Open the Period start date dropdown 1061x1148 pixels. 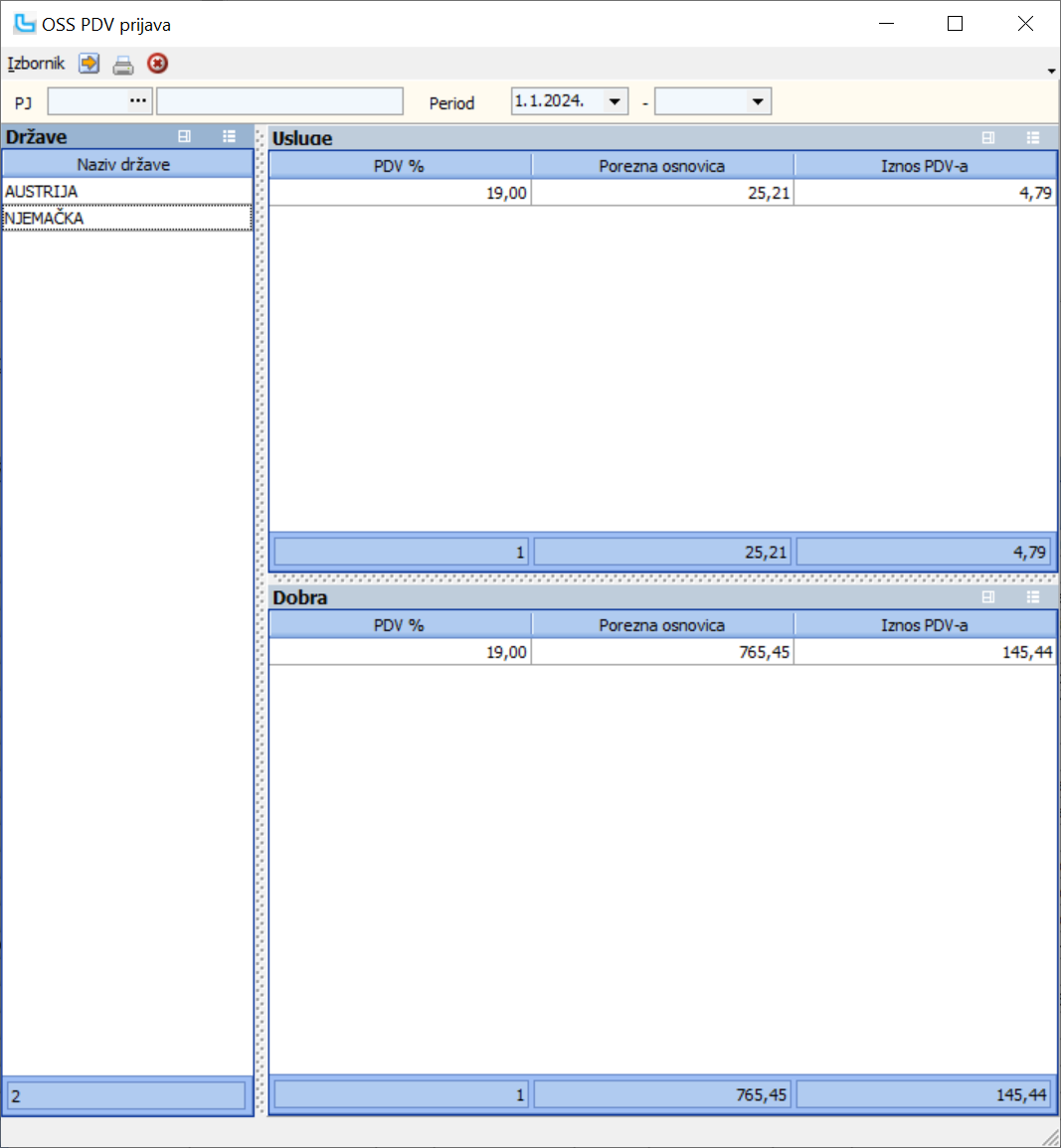point(619,100)
